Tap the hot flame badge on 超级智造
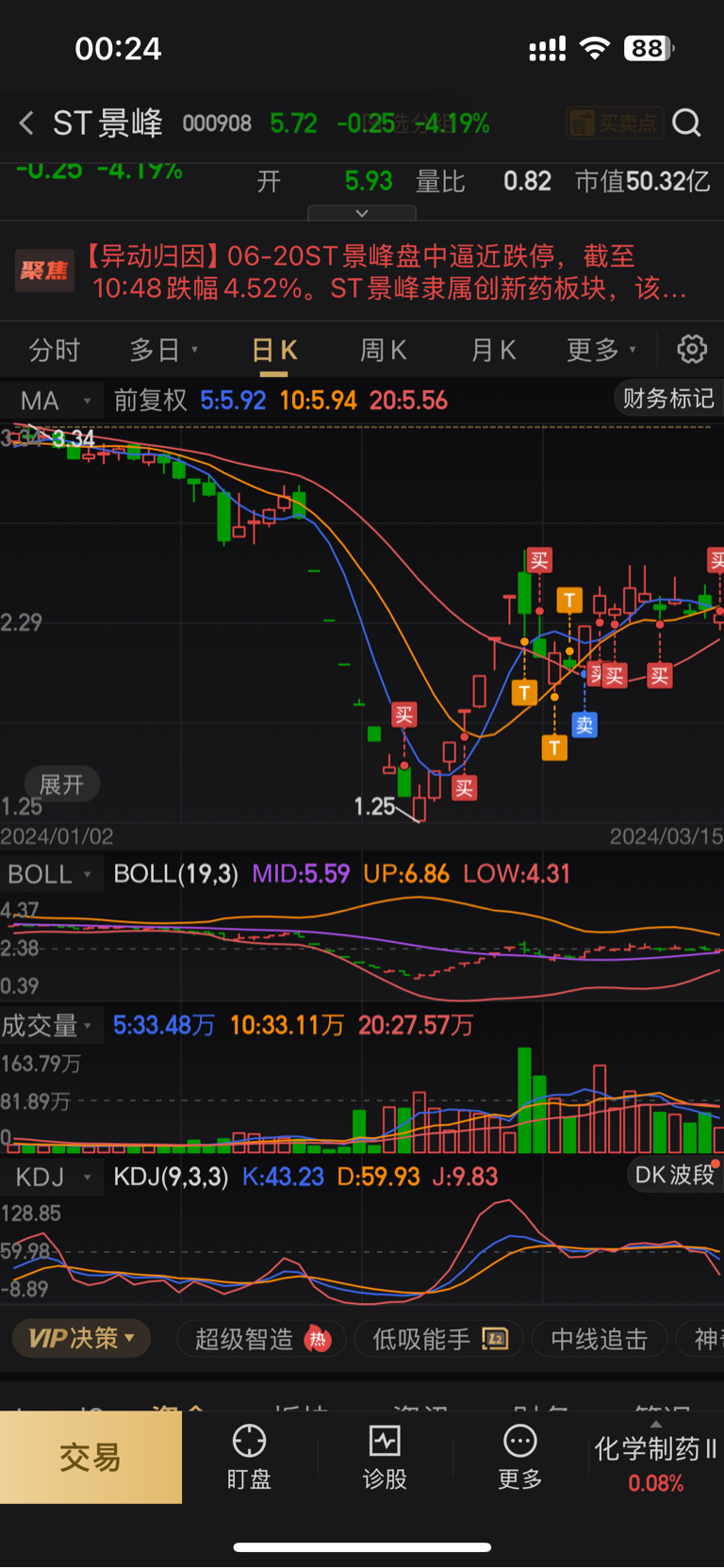 [319, 1339]
